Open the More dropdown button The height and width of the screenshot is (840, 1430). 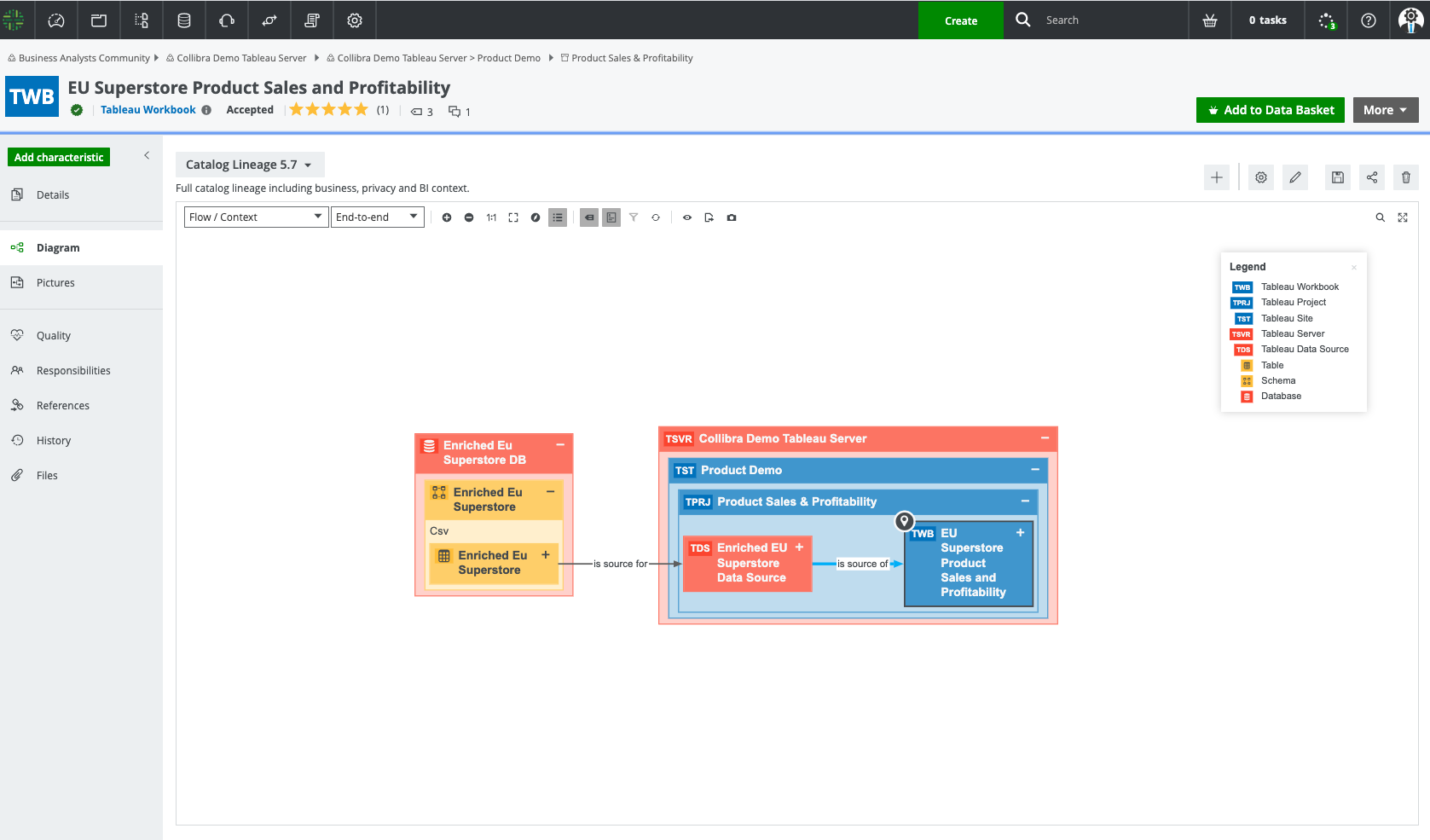pyautogui.click(x=1386, y=110)
